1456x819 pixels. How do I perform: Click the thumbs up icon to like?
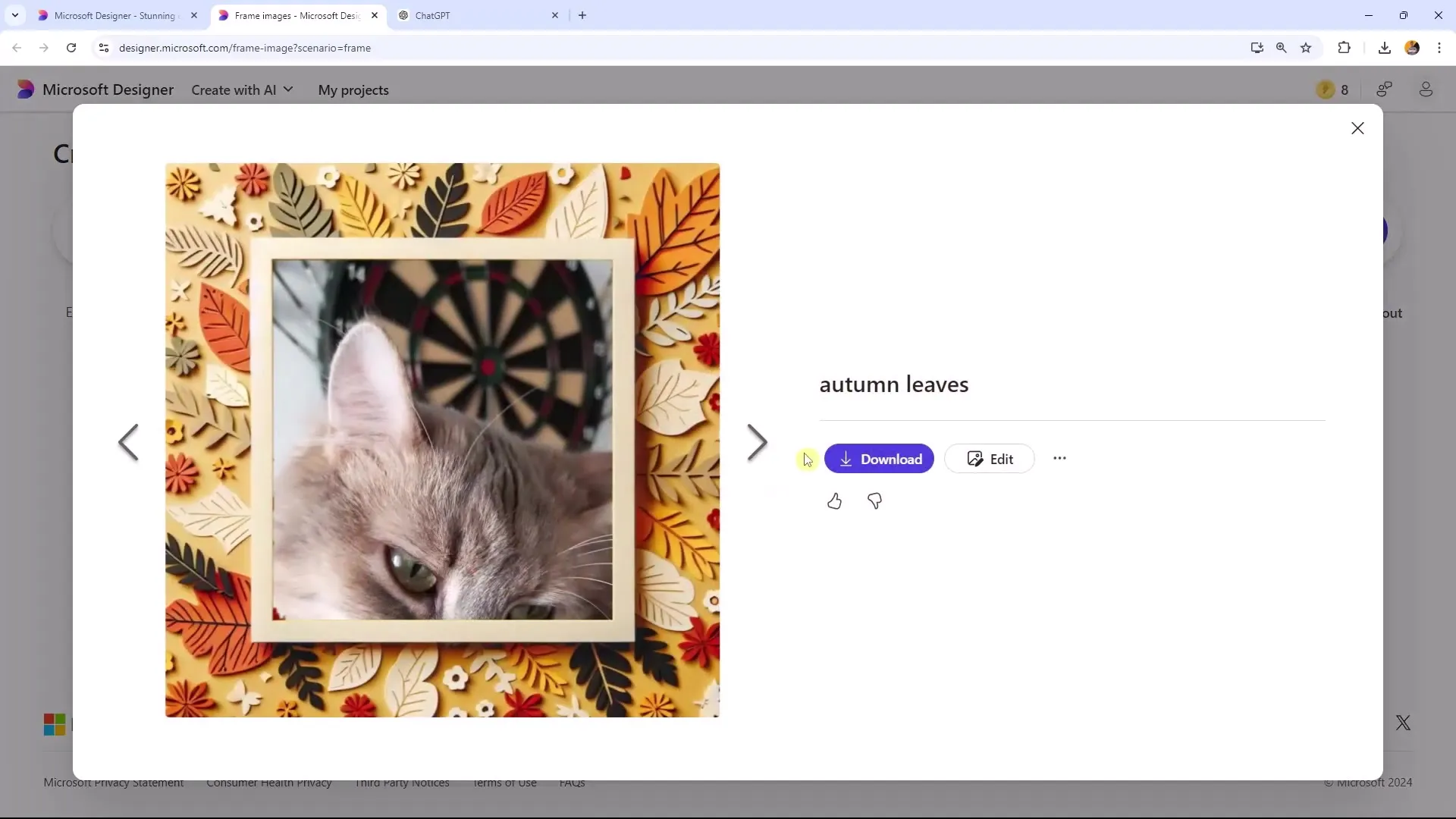834,501
